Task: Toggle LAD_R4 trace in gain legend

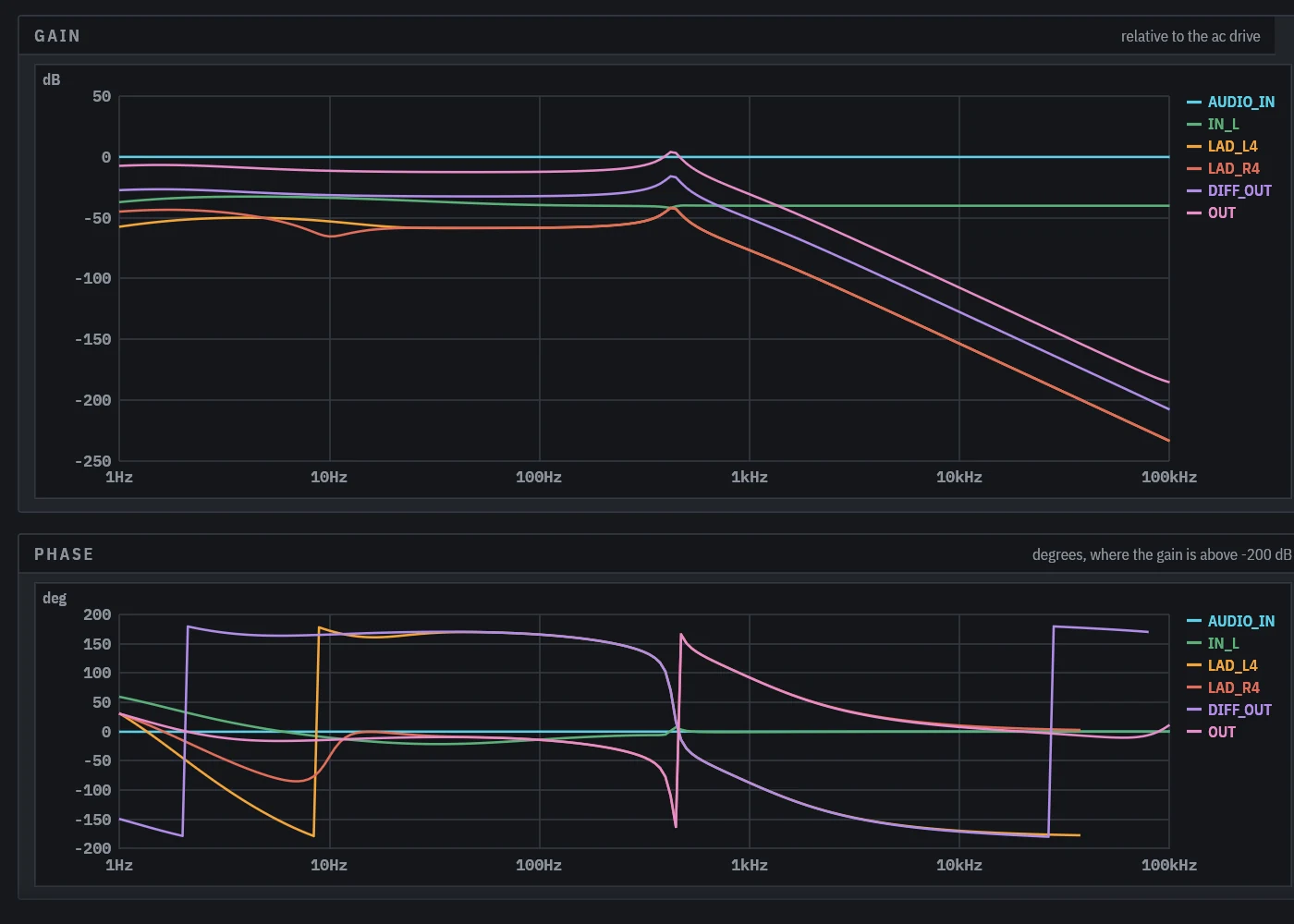Action: click(1223, 168)
